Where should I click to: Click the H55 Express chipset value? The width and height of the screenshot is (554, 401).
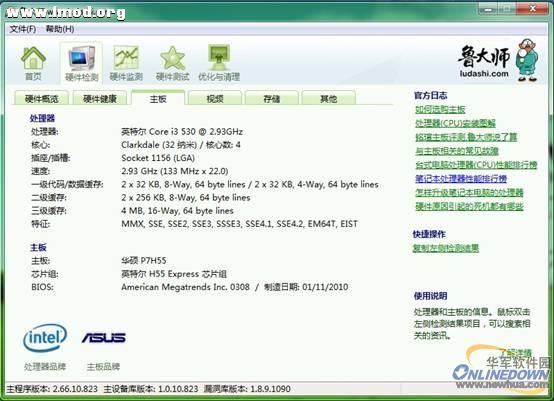174,274
